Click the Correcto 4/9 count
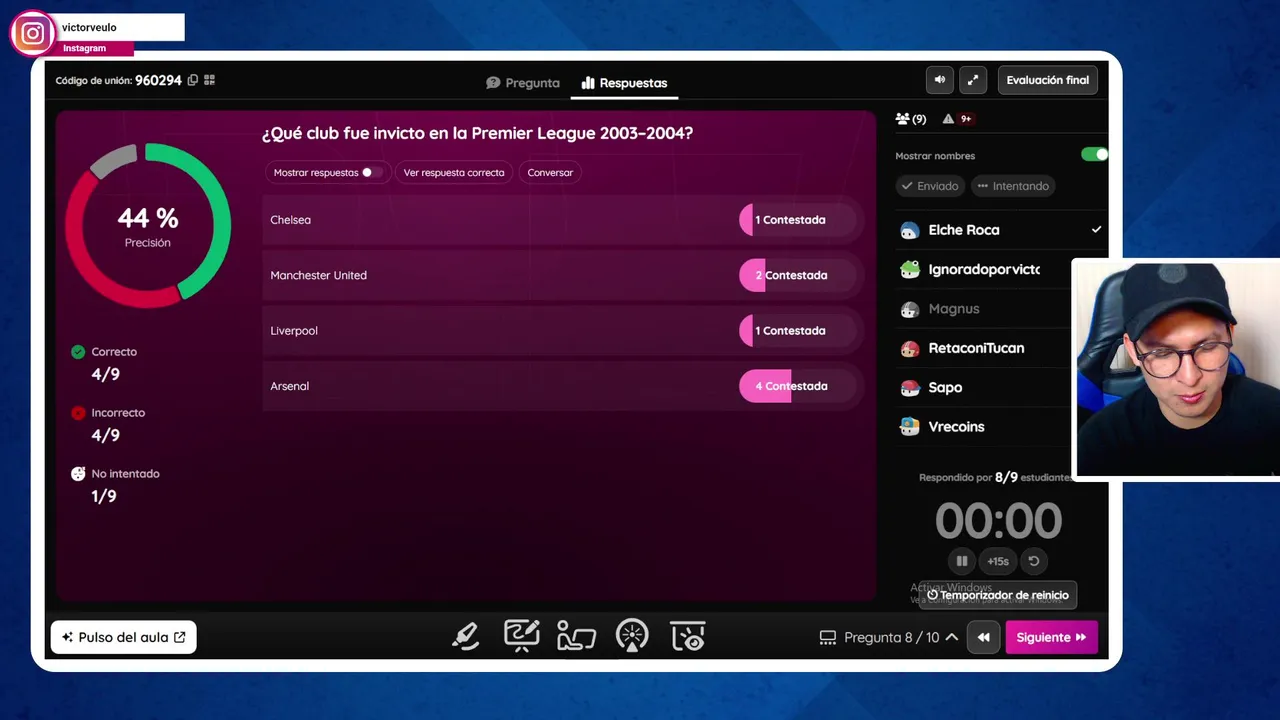Viewport: 1280px width, 720px height. pyautogui.click(x=106, y=375)
